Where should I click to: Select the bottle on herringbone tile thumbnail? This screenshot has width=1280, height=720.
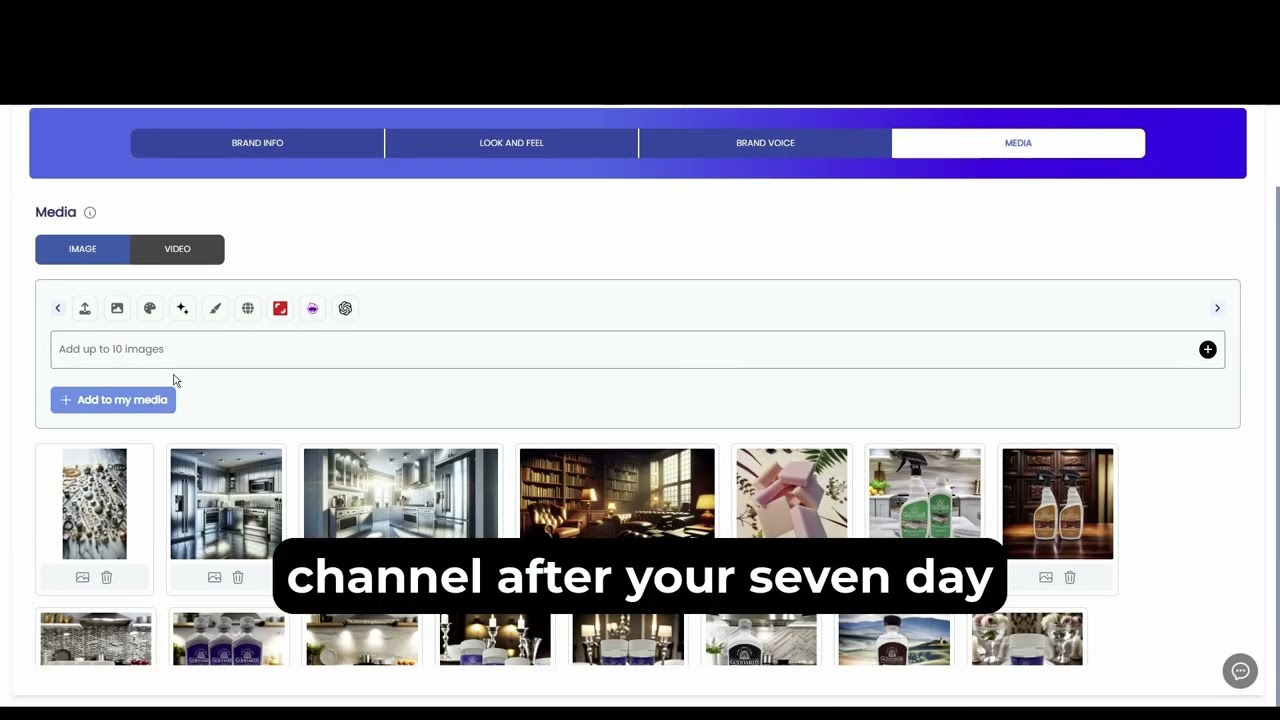[x=761, y=639]
